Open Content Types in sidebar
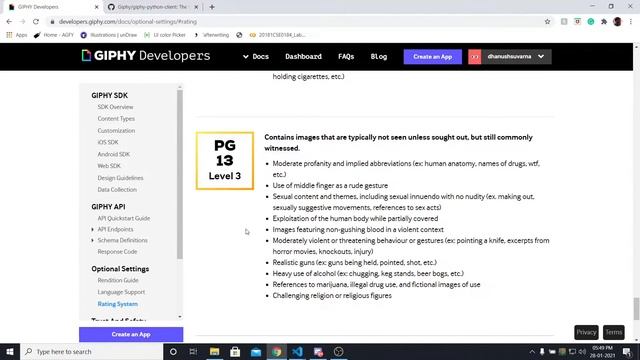This screenshot has height=360, width=640. pos(116,119)
